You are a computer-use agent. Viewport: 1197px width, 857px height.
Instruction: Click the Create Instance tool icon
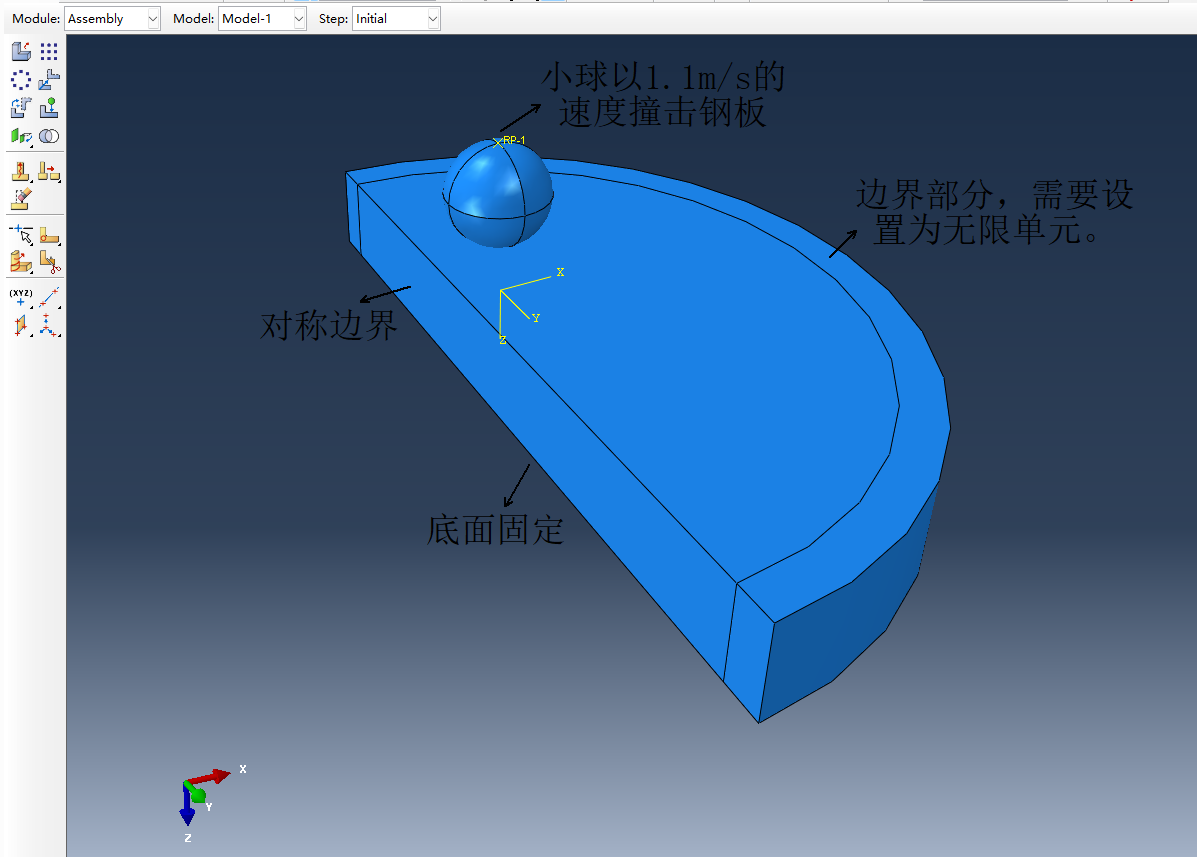[x=20, y=52]
